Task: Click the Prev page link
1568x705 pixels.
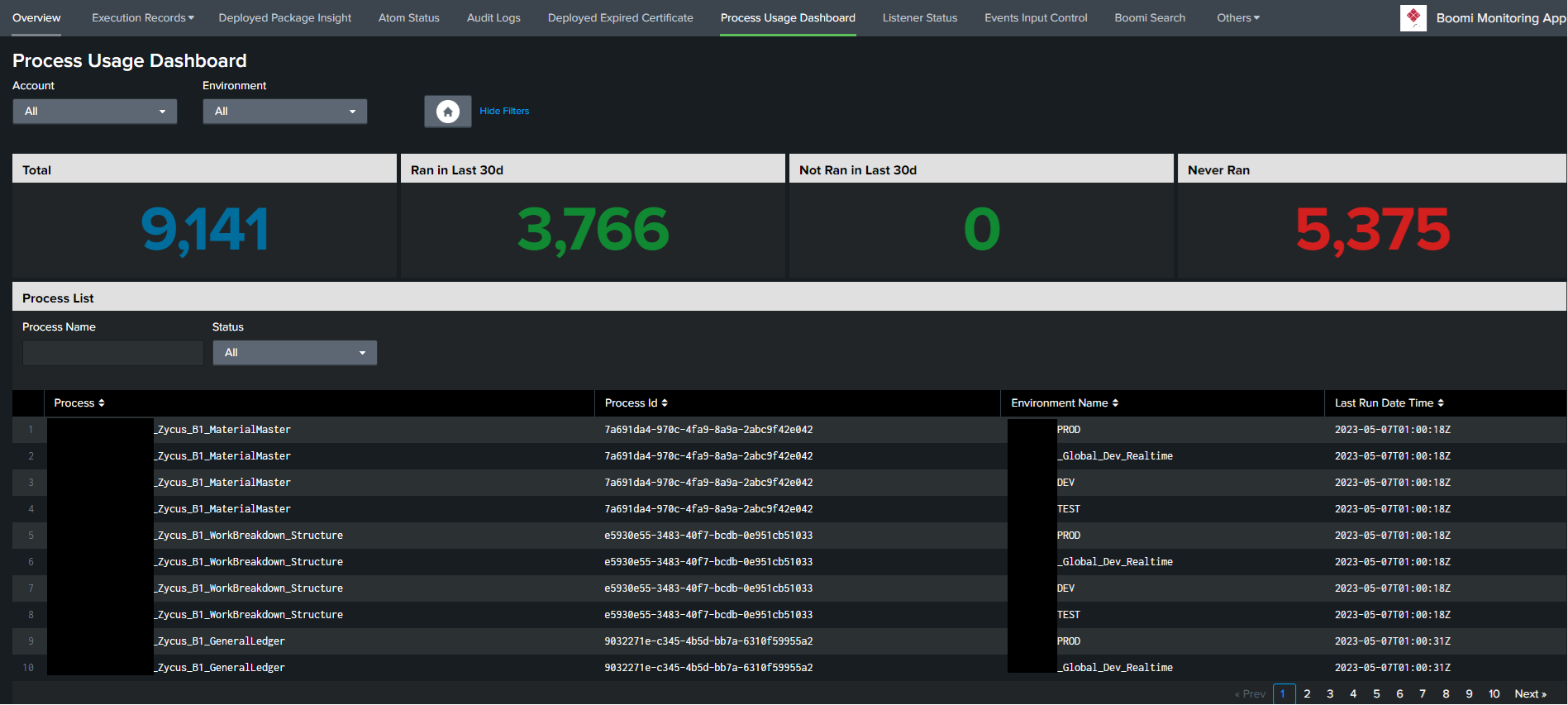Action: point(1250,694)
